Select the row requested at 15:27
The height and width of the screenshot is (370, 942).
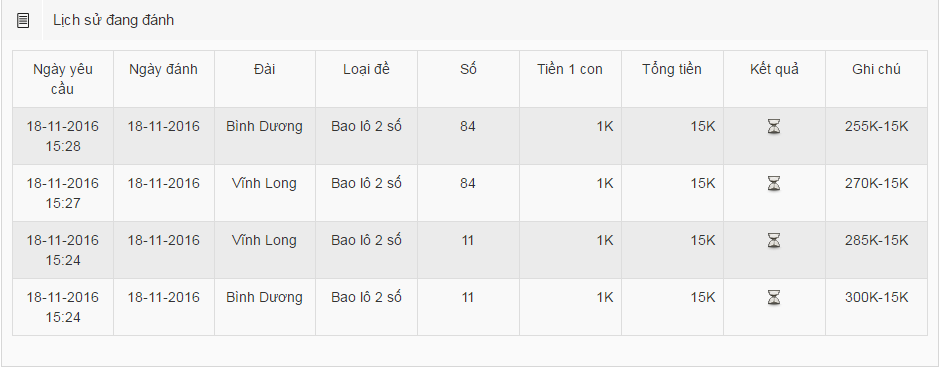pyautogui.click(x=470, y=193)
